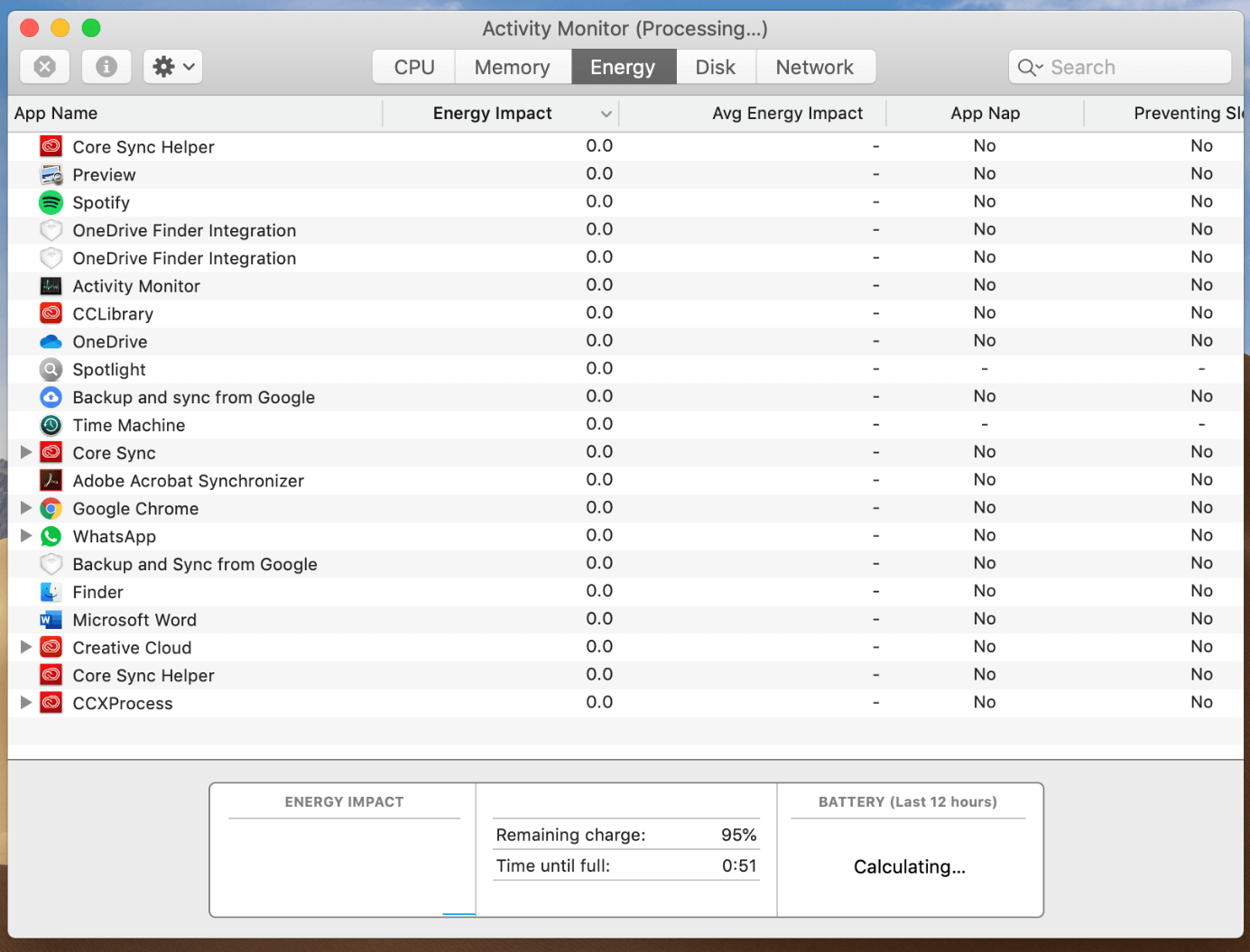Expand the Core Sync disclosure triangle

[26, 452]
